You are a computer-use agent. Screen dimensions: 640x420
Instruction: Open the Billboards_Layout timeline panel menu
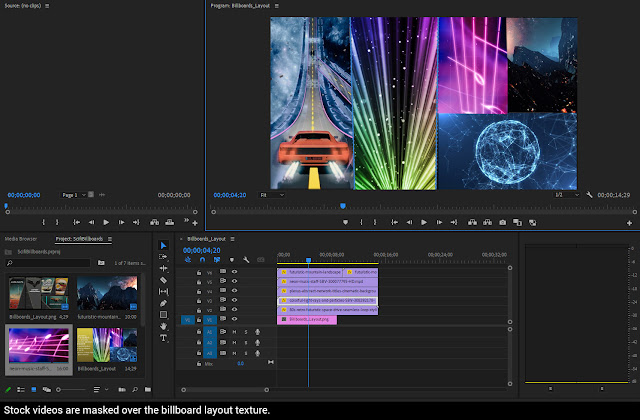point(232,240)
